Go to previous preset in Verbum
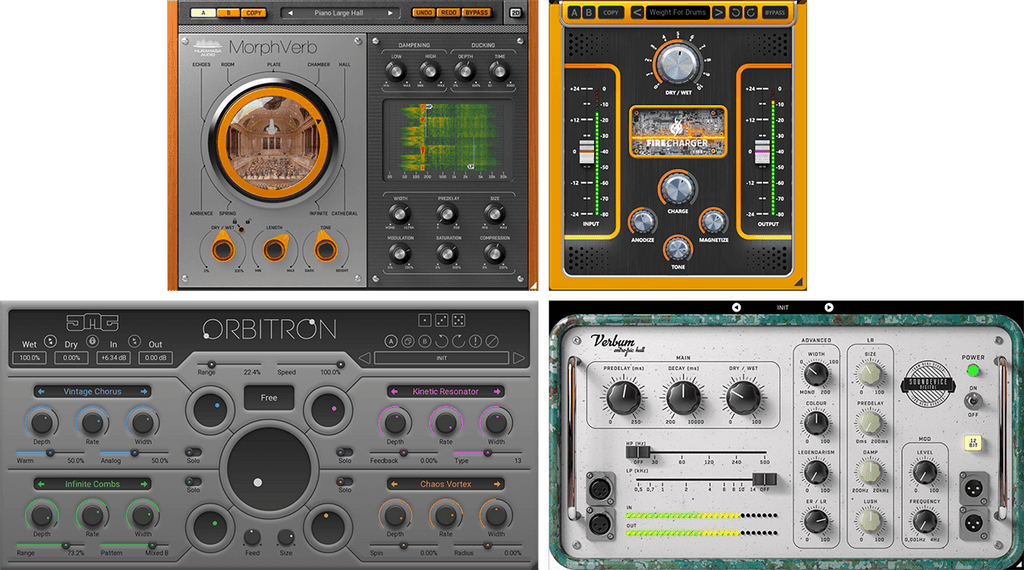 (x=736, y=307)
